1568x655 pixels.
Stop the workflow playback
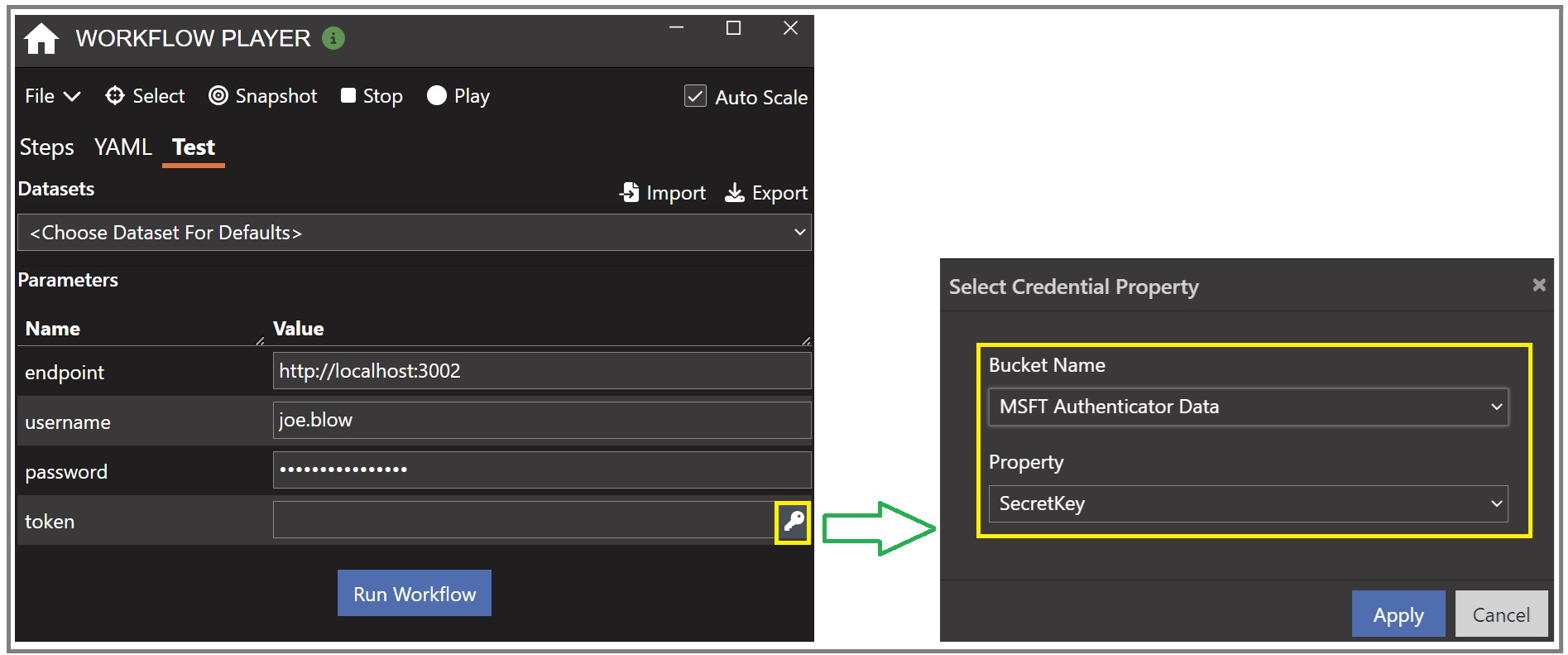(x=372, y=96)
